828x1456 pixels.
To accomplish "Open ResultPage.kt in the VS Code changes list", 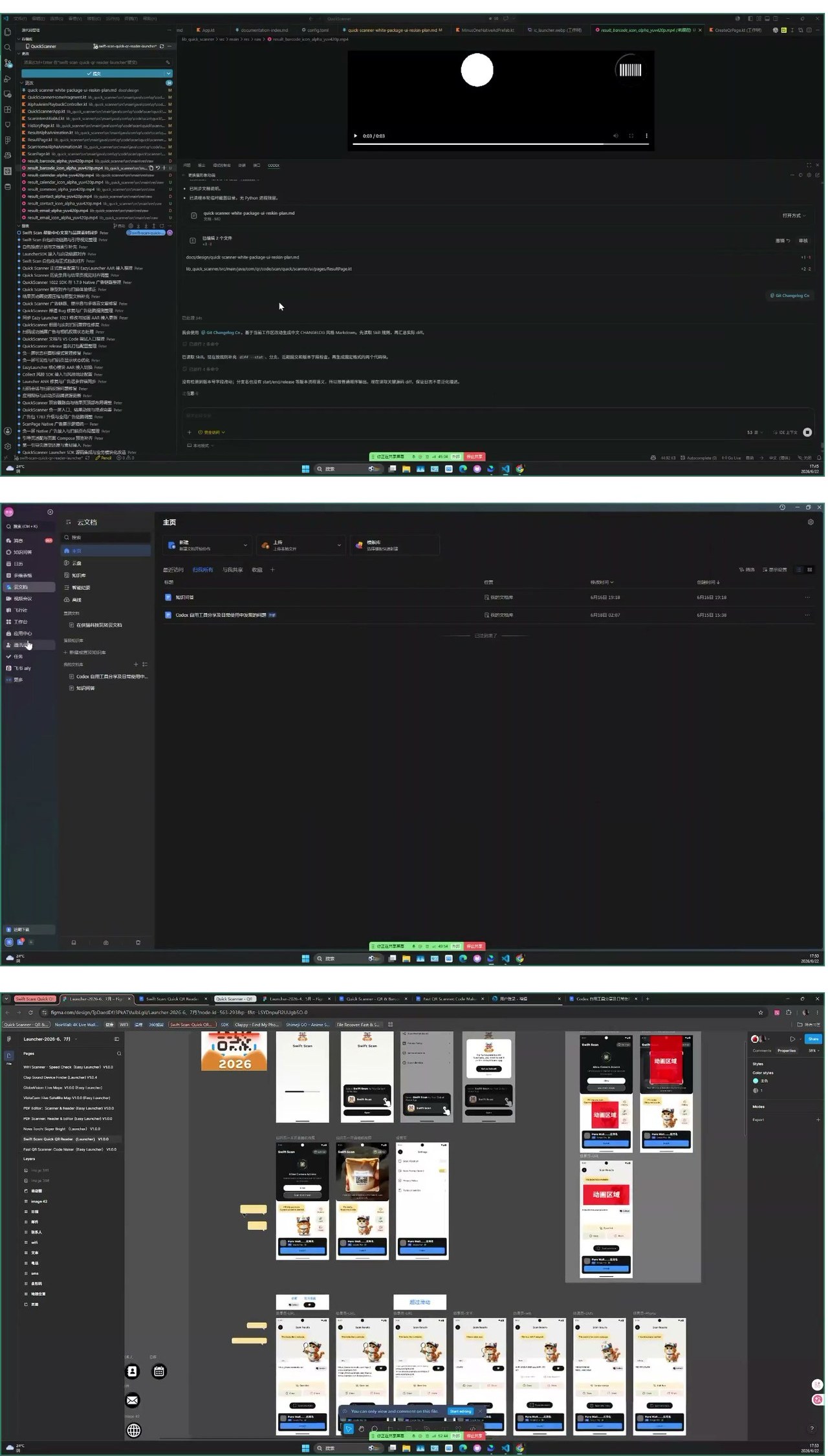I will [x=39, y=140].
